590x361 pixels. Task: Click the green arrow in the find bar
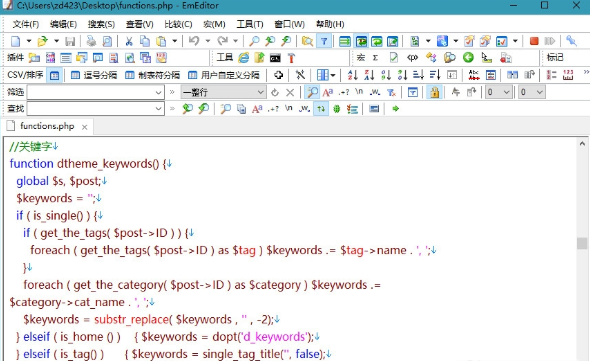(395, 109)
